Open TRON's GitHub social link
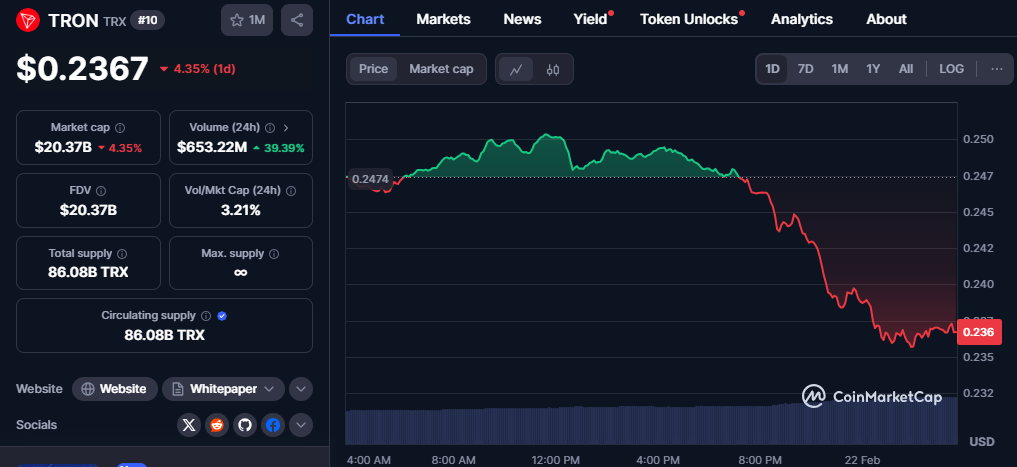This screenshot has height=467, width=1017. [245, 425]
